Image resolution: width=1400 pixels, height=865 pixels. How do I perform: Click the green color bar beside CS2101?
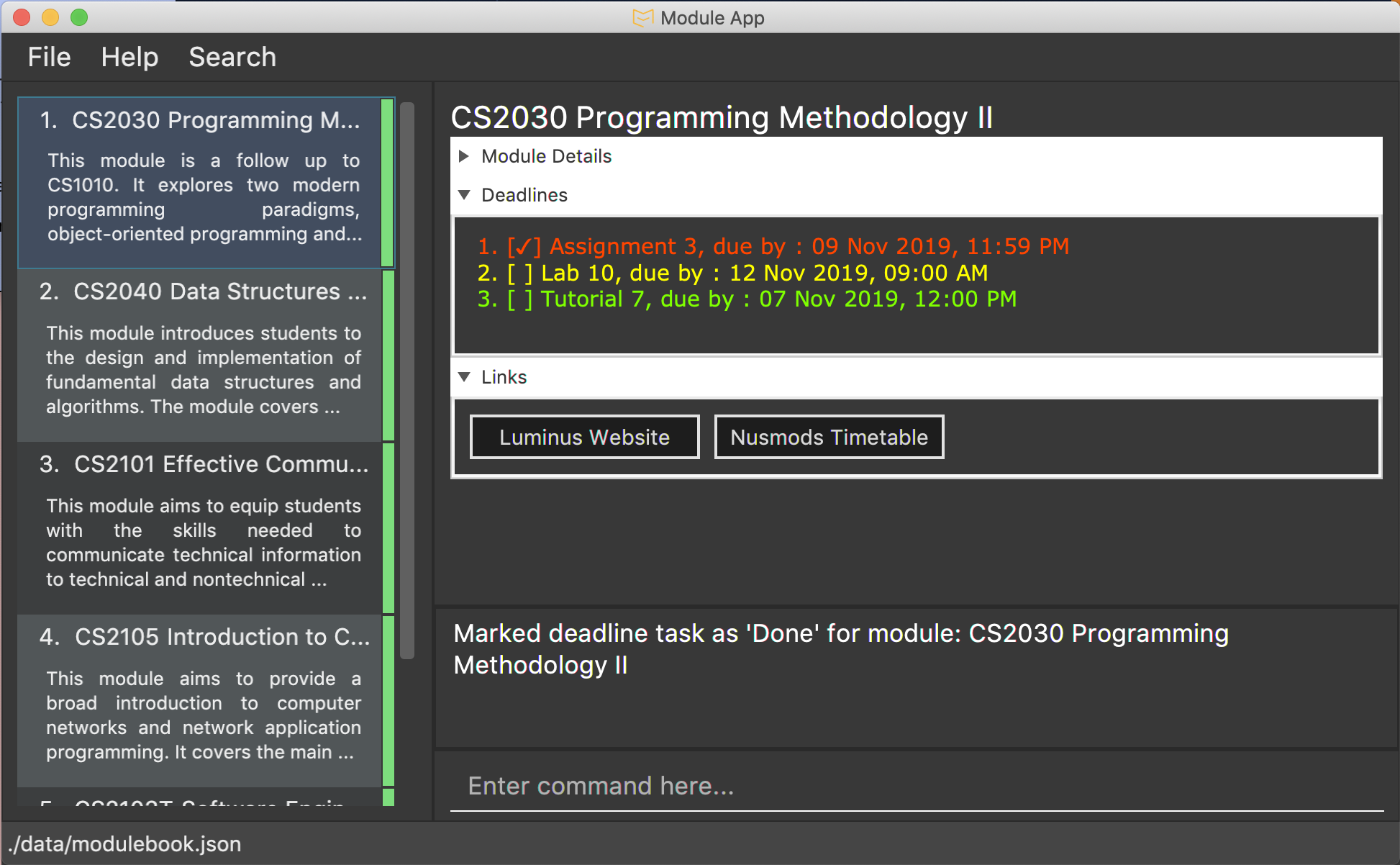(x=388, y=527)
